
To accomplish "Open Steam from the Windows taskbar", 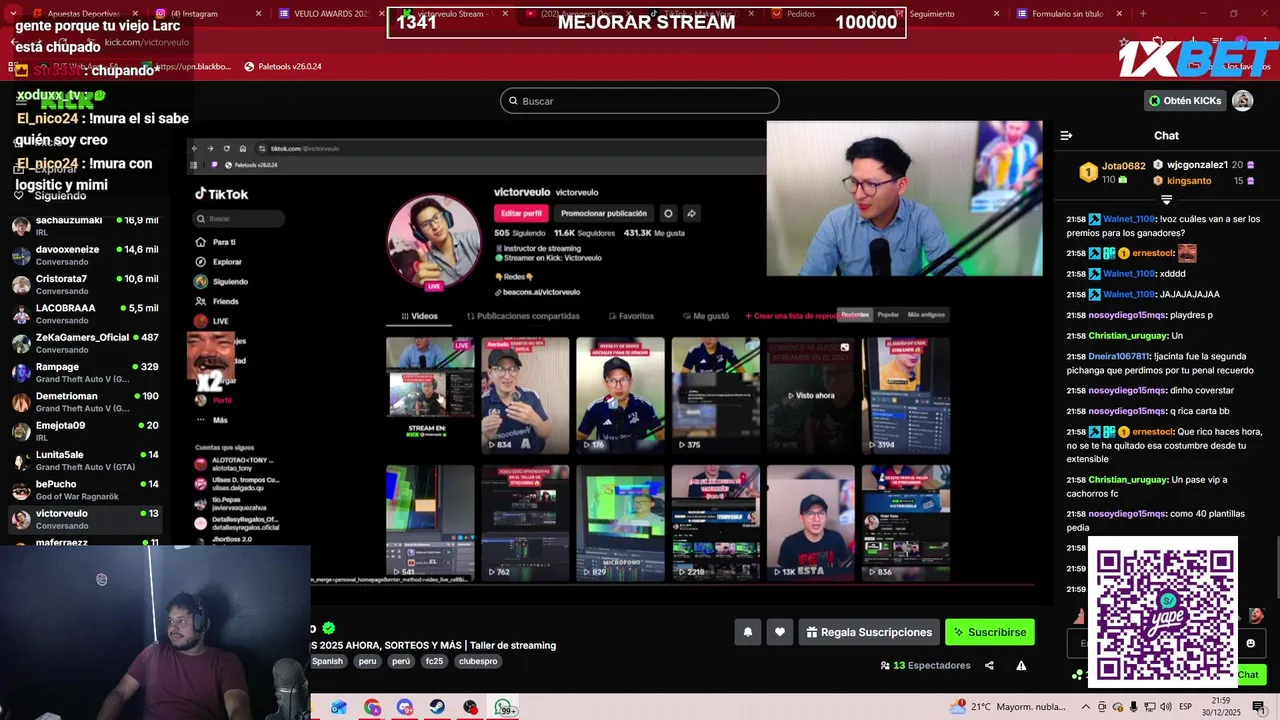I will tap(438, 707).
